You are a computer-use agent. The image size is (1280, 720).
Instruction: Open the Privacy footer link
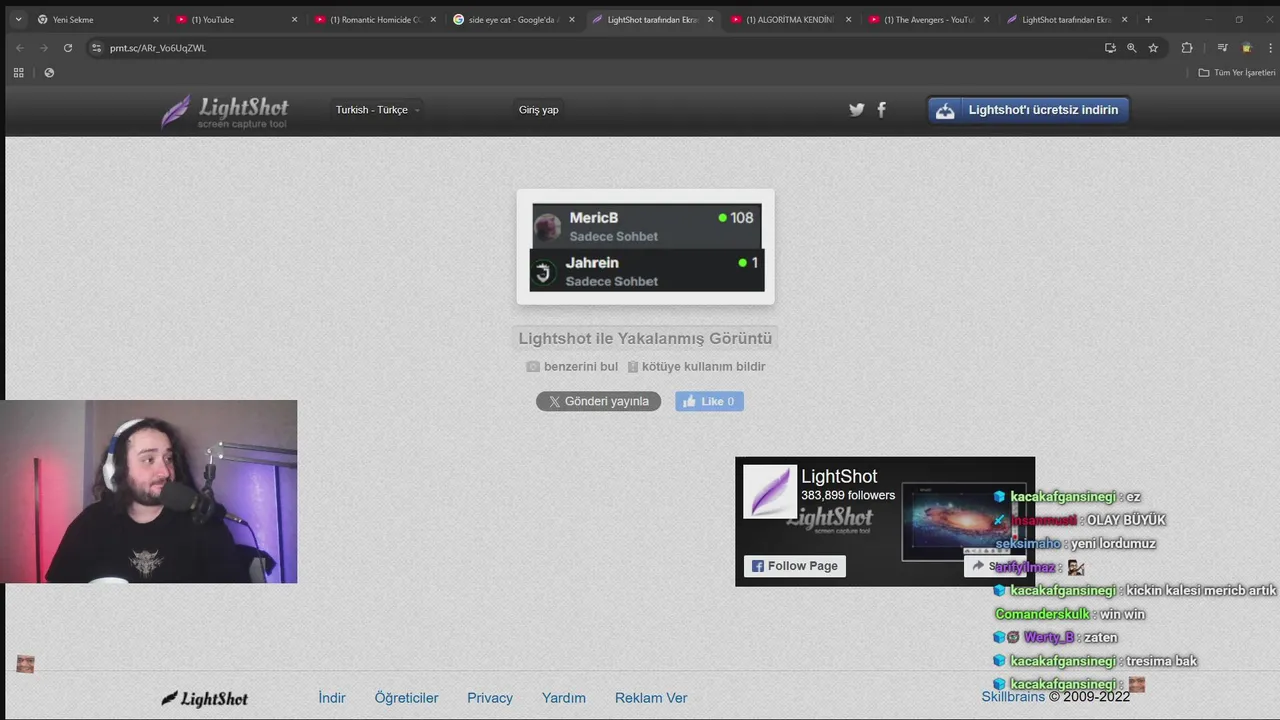[490, 698]
